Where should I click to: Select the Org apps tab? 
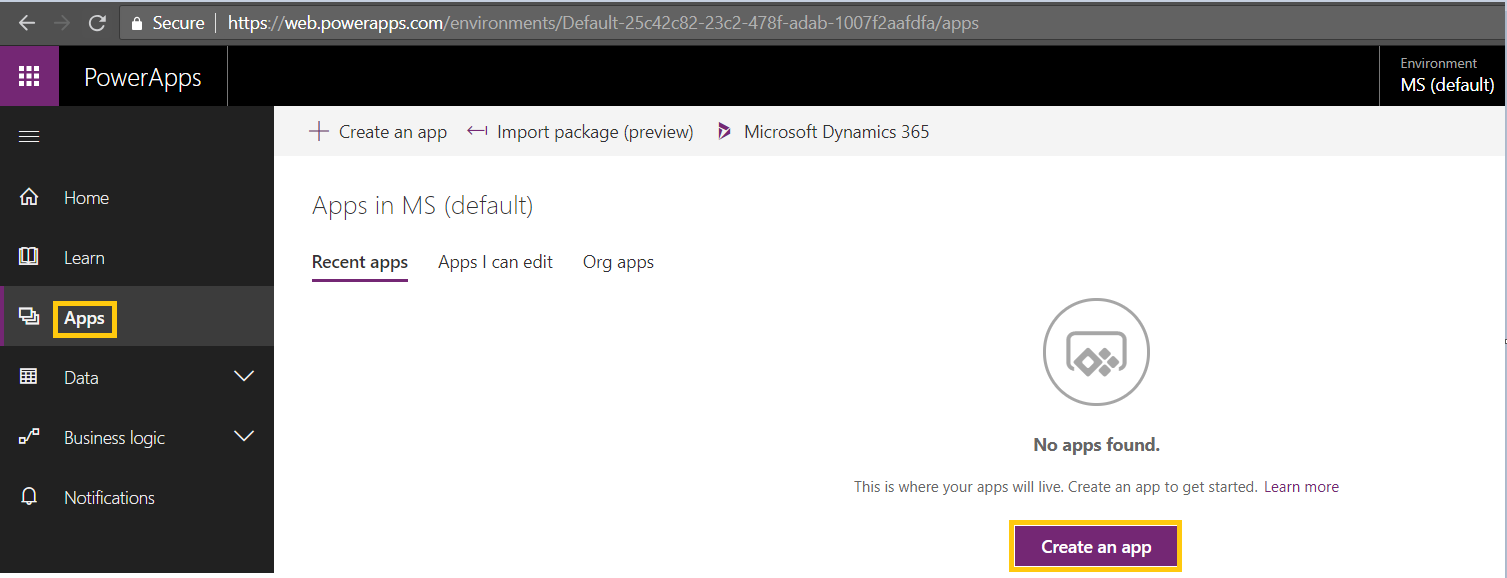click(618, 261)
